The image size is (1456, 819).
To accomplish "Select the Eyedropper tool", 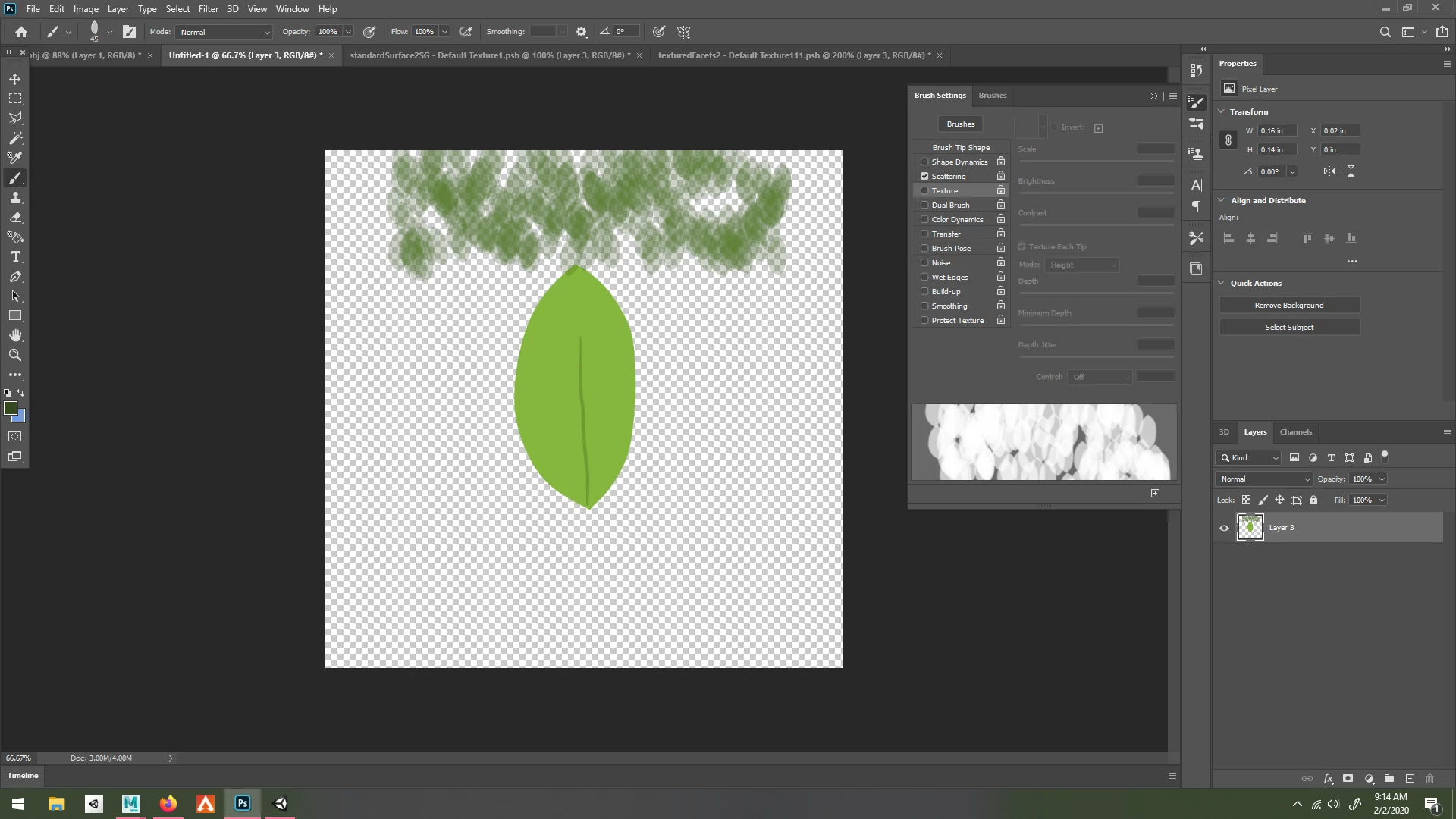I will [15, 158].
